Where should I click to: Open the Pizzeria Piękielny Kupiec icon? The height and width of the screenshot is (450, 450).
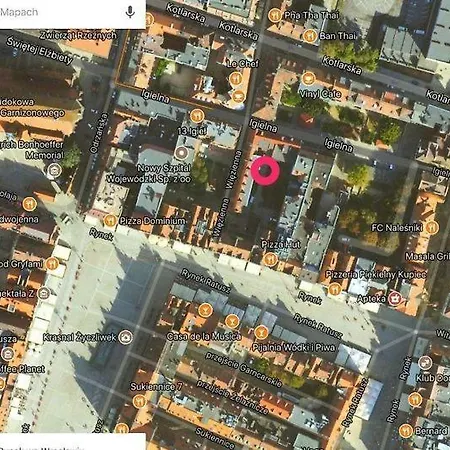click(x=334, y=289)
